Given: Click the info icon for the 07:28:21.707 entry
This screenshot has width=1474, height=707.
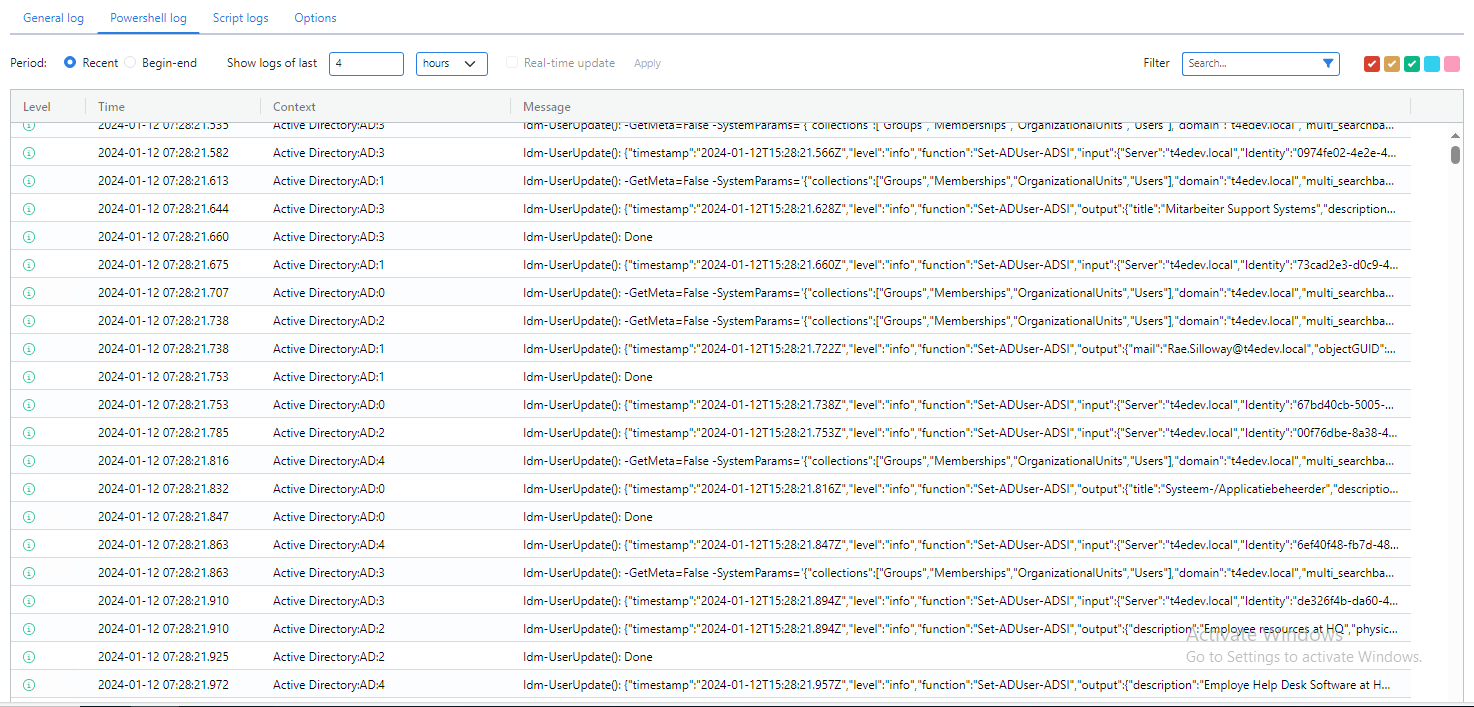Looking at the screenshot, I should pos(28,292).
